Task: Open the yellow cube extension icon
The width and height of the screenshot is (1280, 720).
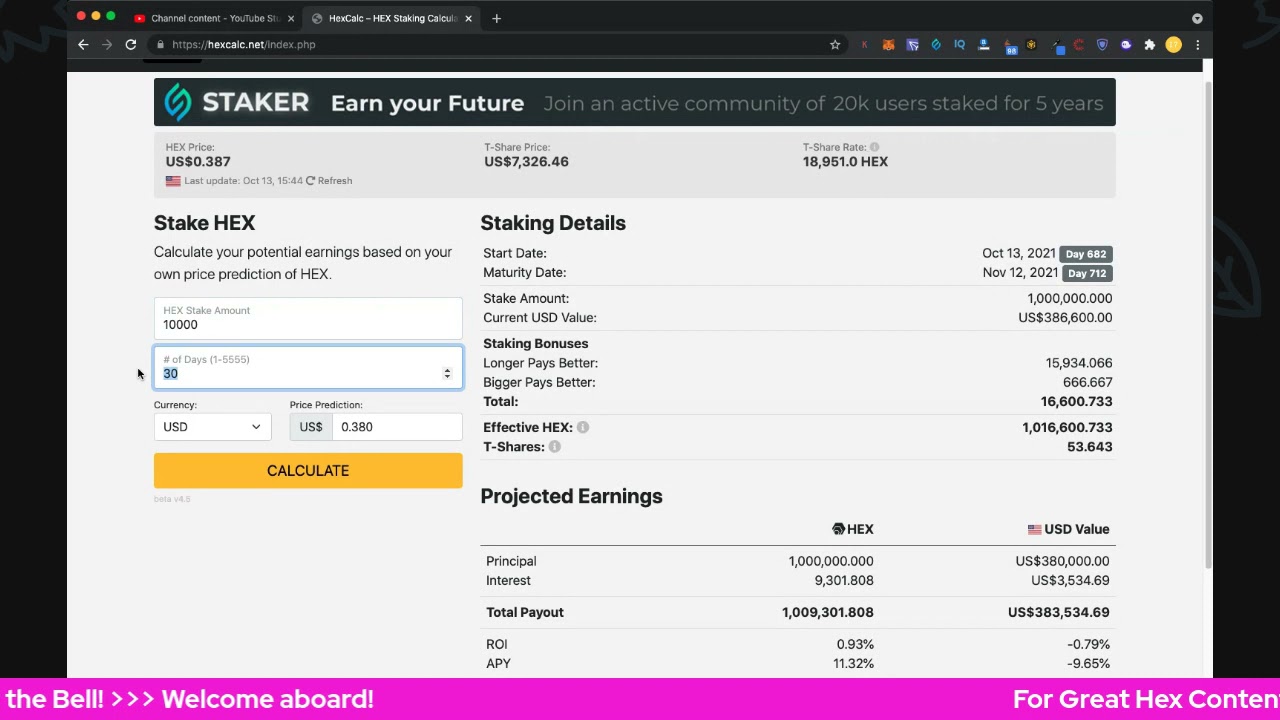Action: [x=1031, y=44]
